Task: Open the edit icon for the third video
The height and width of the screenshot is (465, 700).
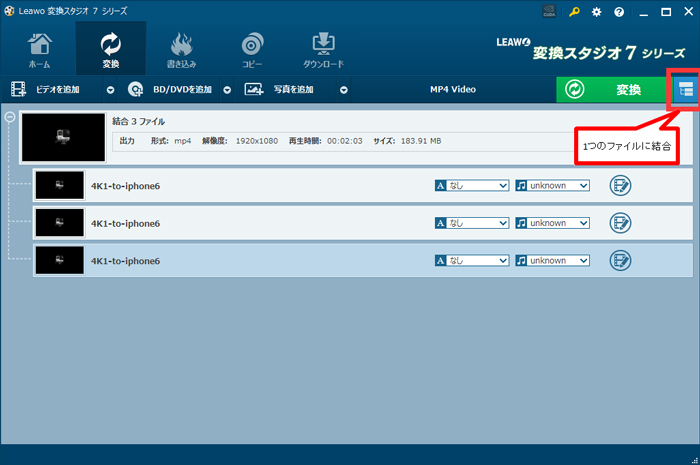Action: pyautogui.click(x=621, y=261)
